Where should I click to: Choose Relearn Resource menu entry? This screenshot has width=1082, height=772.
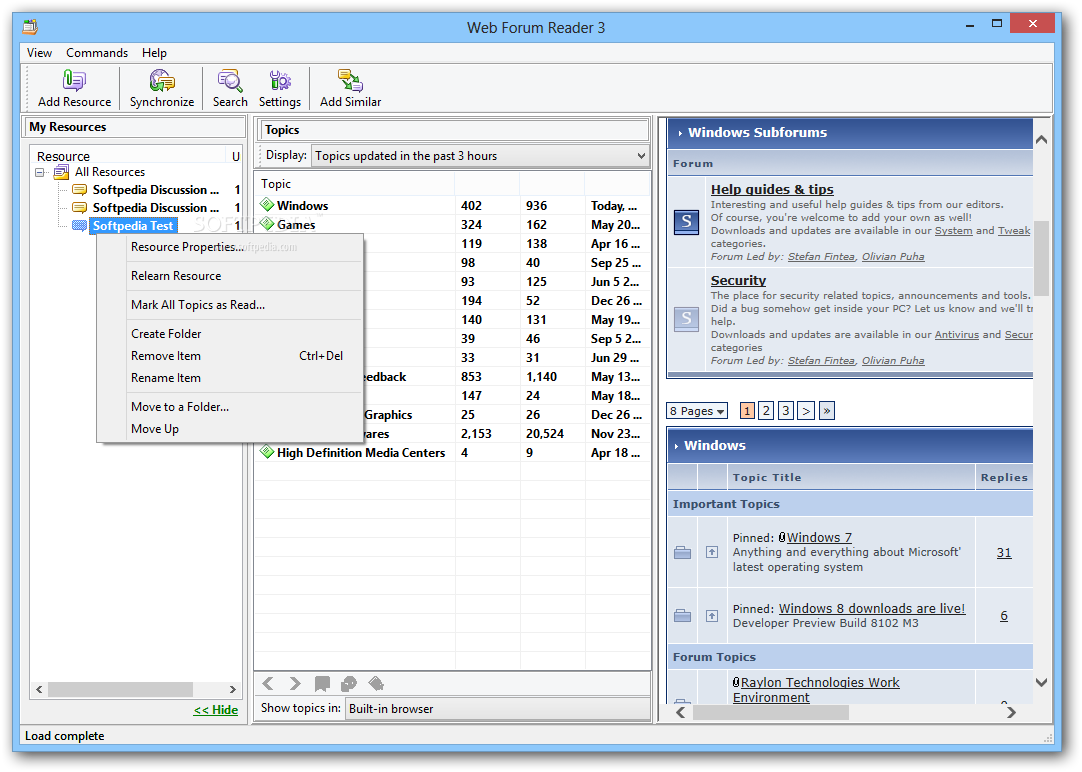tap(230, 276)
